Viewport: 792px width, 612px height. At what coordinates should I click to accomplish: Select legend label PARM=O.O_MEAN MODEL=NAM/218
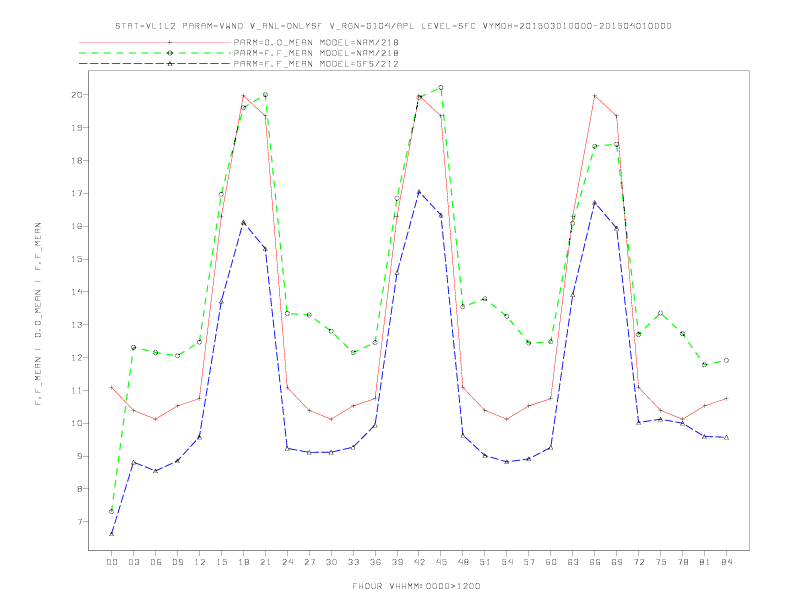point(316,42)
